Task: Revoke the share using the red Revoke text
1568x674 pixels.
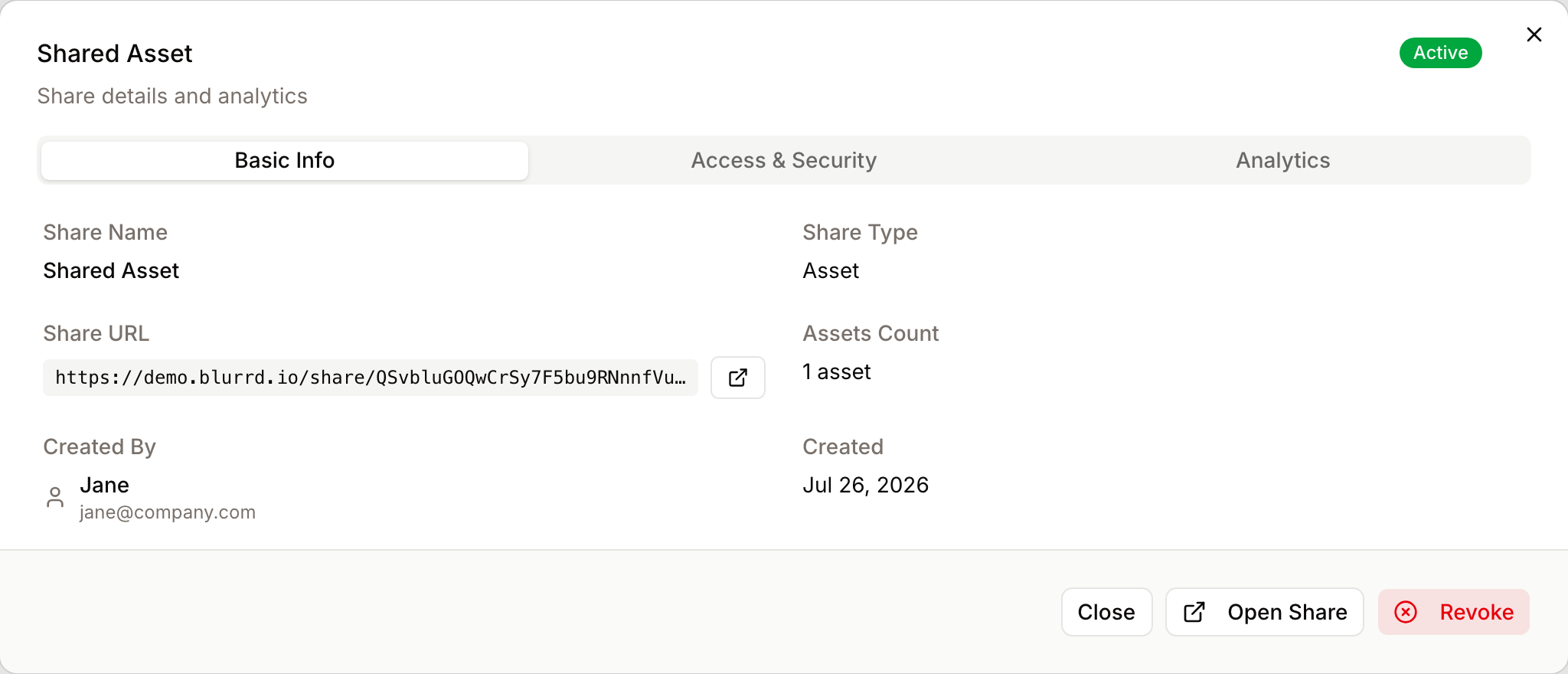Action: [1476, 612]
